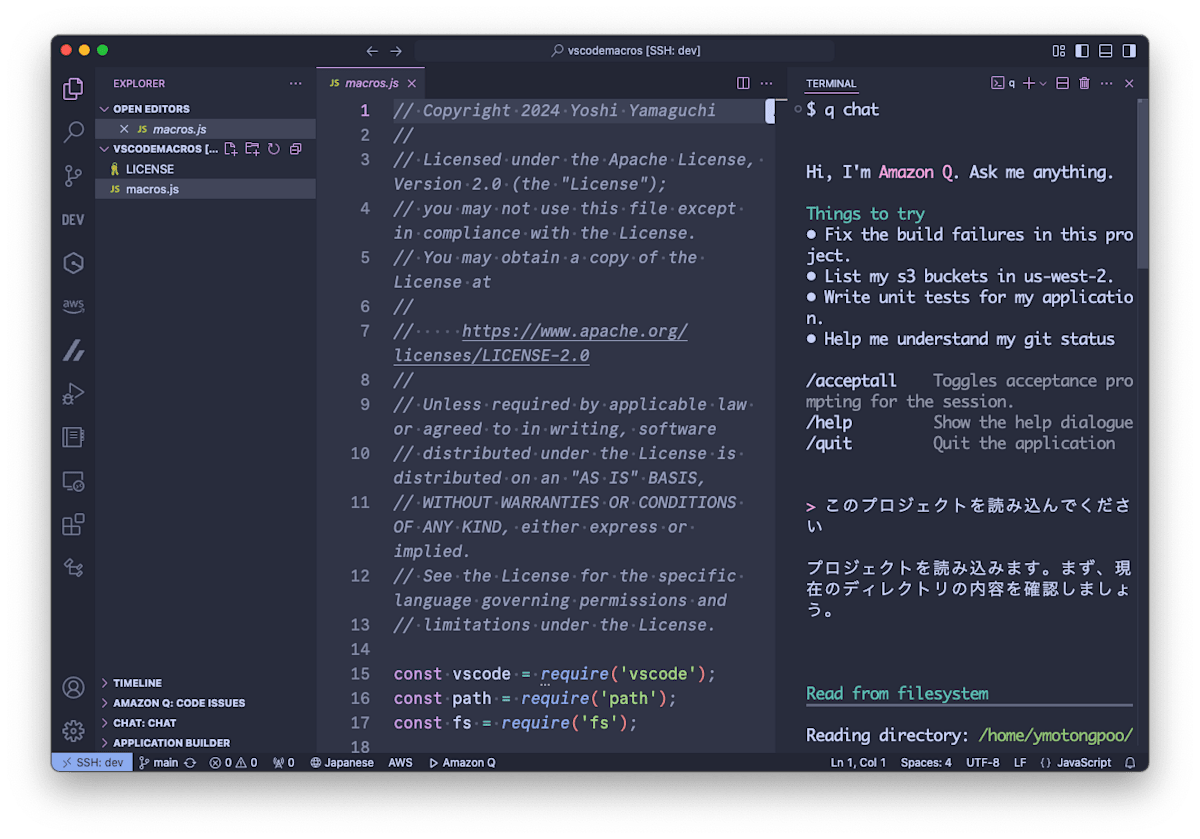Viewport: 1200px width, 839px height.
Task: Close the macros.js editor tab
Action: [x=412, y=83]
